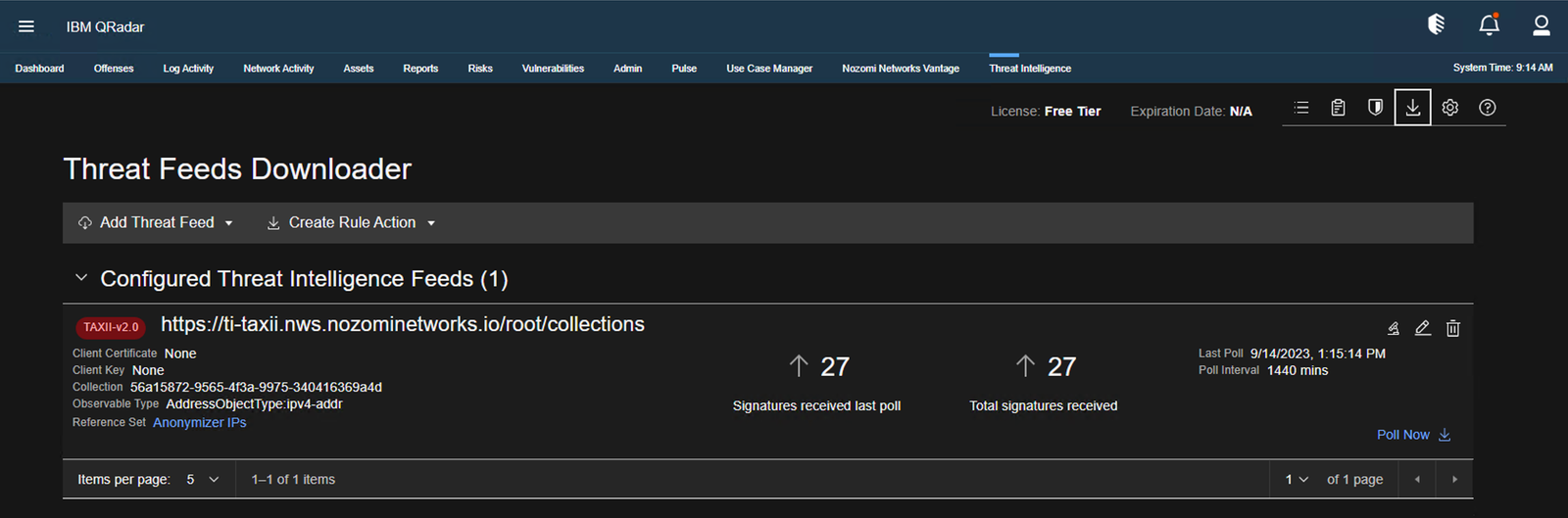Expand the Add Threat Feed dropdown
Screen dimensions: 1568x518
pyautogui.click(x=157, y=223)
